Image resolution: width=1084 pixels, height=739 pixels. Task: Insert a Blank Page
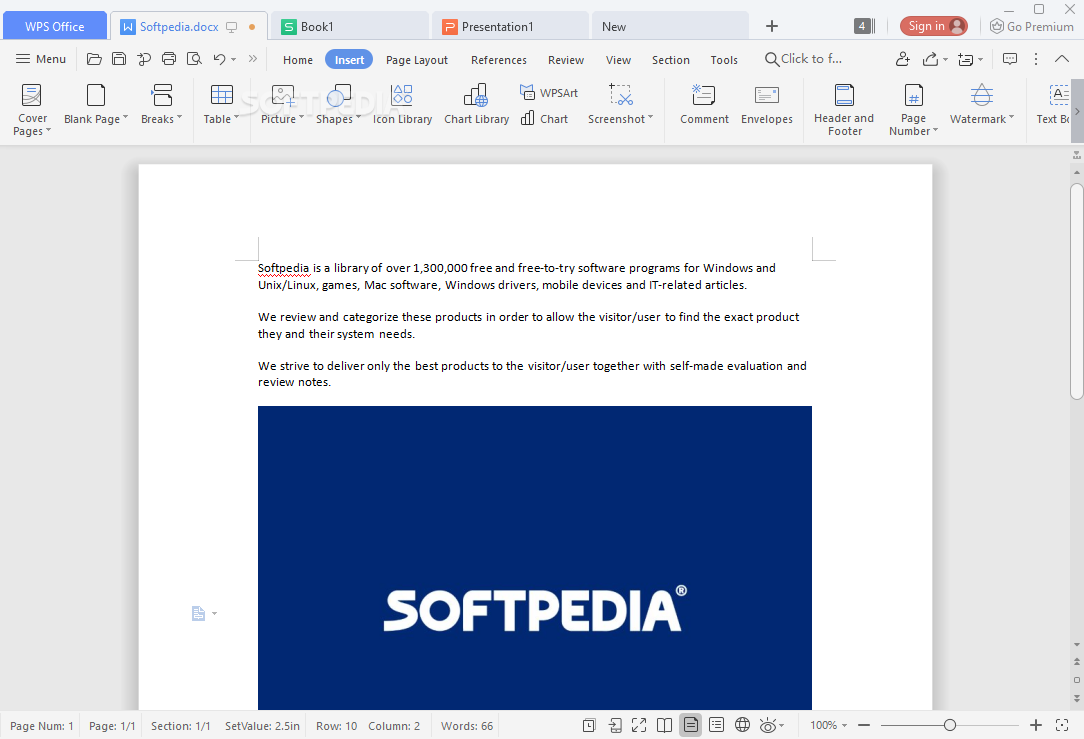point(95,104)
